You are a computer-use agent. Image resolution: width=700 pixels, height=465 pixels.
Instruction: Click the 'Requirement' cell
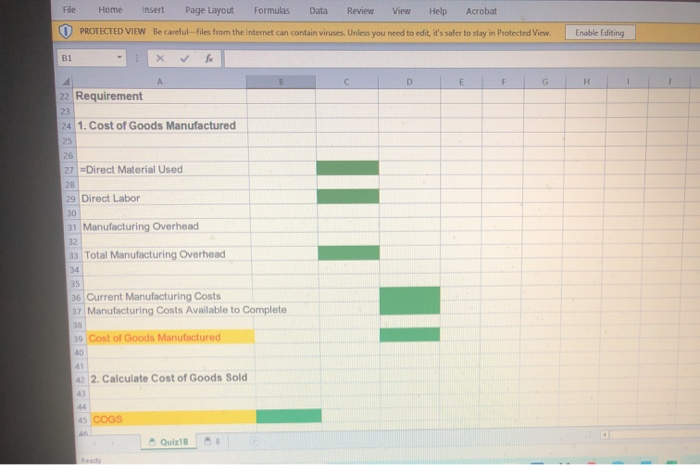[160, 96]
